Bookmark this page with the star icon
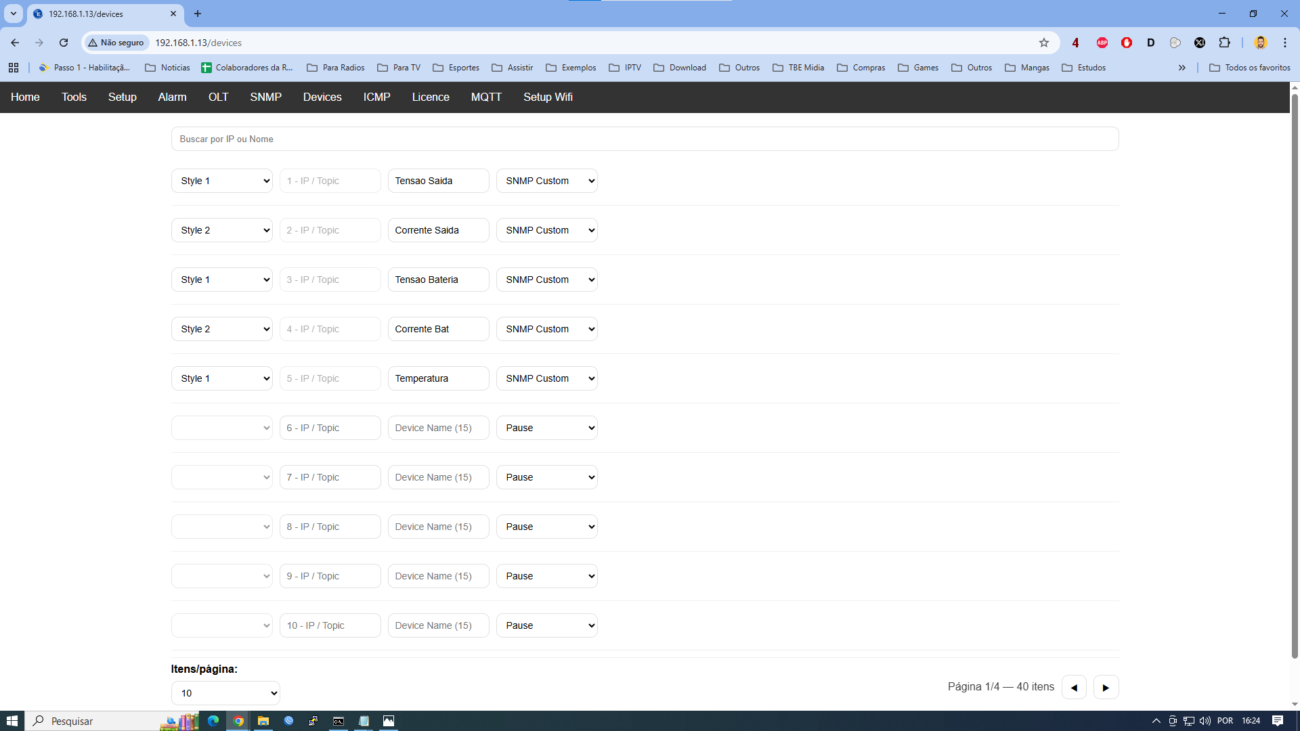This screenshot has height=731, width=1300. 1044,43
